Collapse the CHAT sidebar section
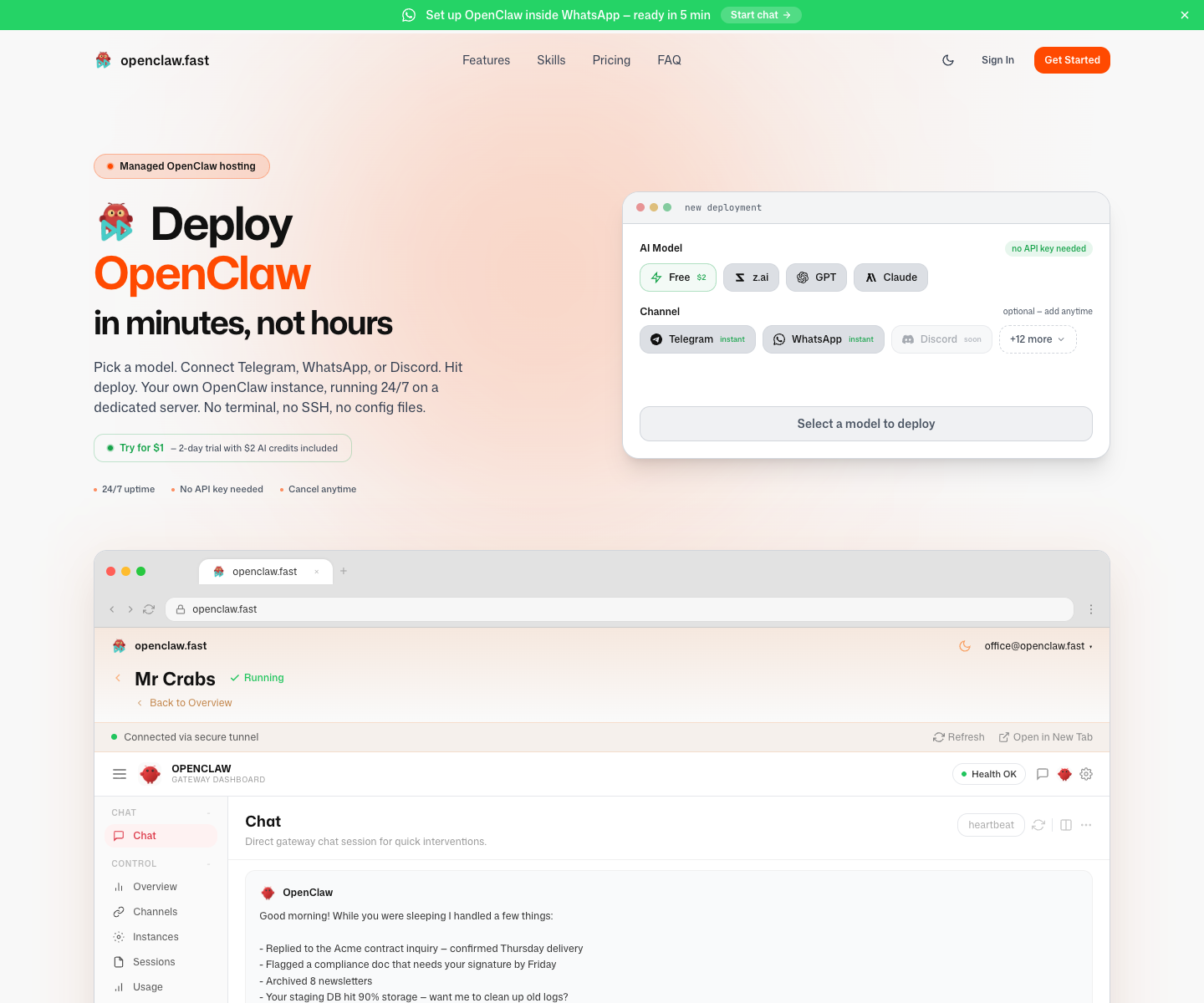The height and width of the screenshot is (1003, 1204). [x=208, y=812]
